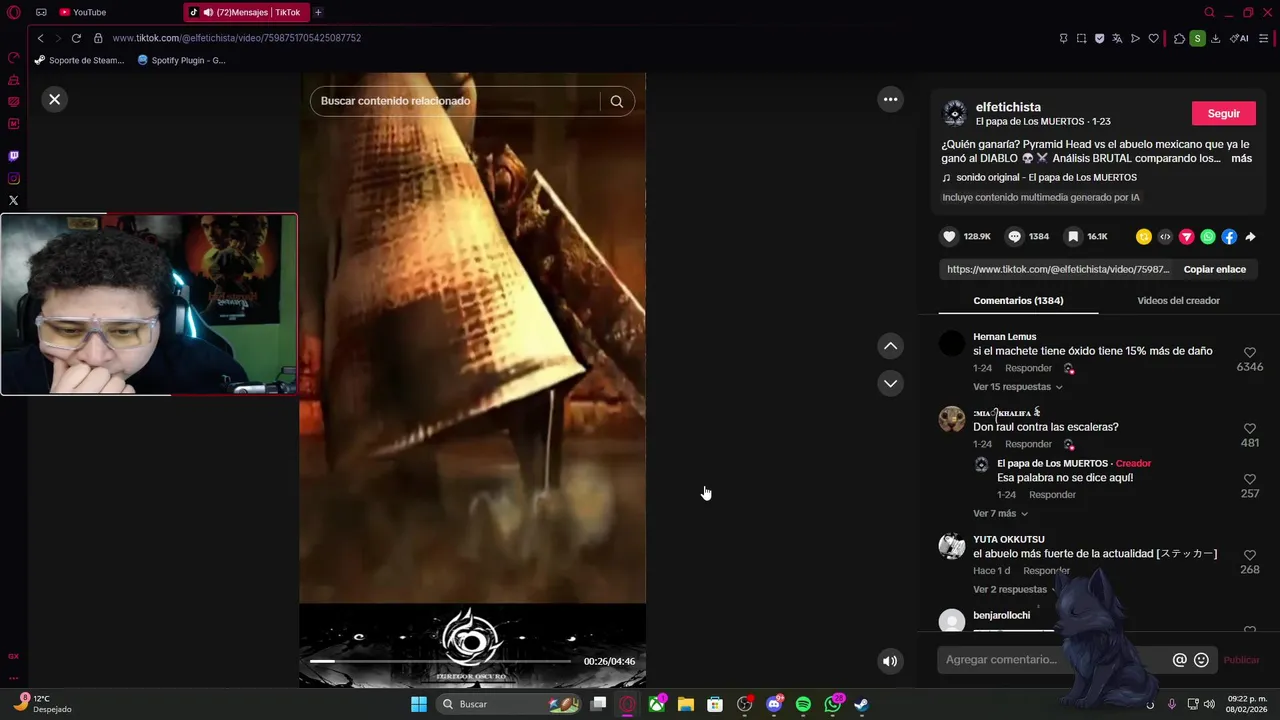This screenshot has height=720, width=1280.
Task: Open a new browser tab with plus
Action: 318,12
